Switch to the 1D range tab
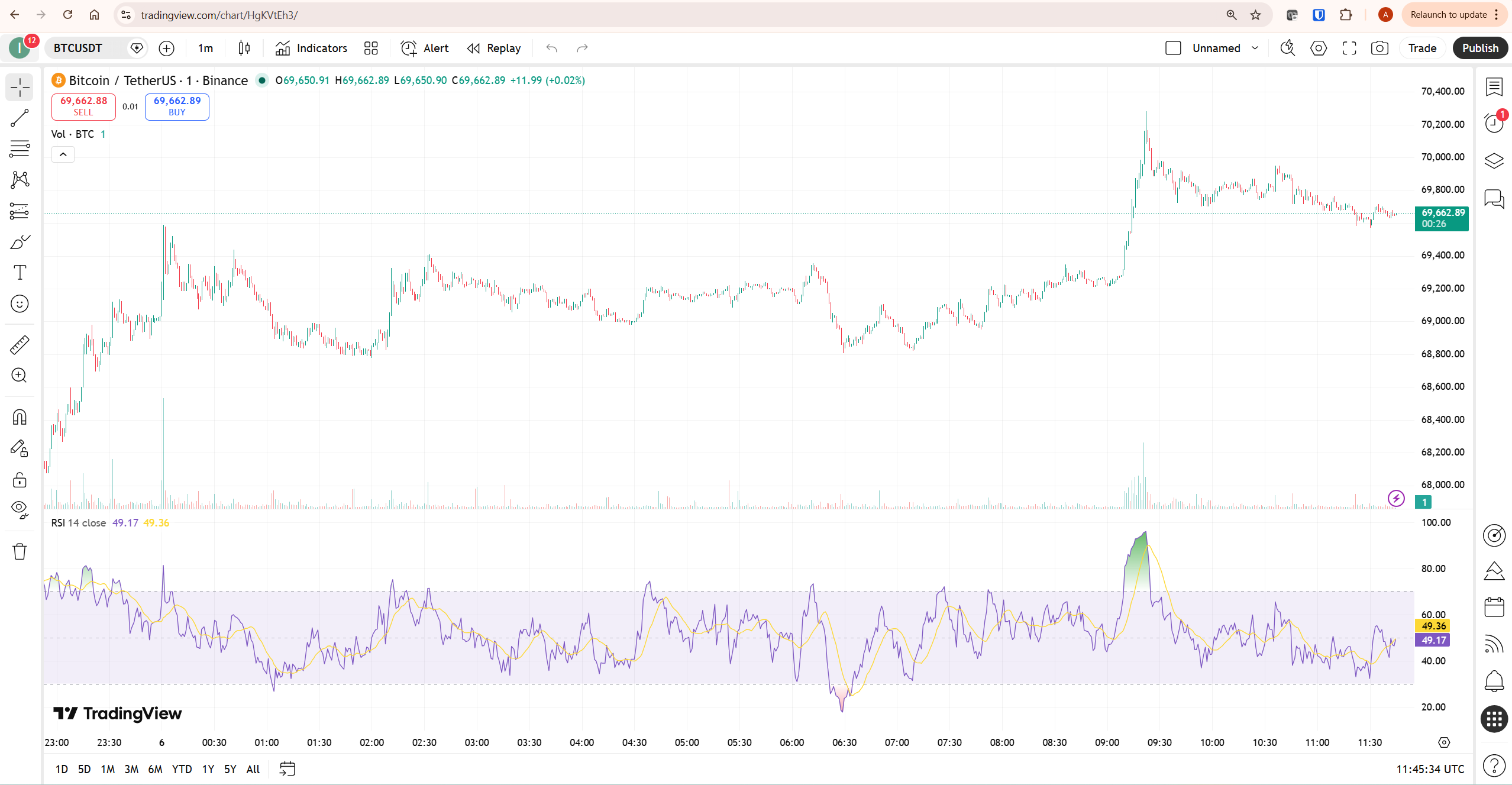This screenshot has height=785, width=1512. [x=61, y=769]
